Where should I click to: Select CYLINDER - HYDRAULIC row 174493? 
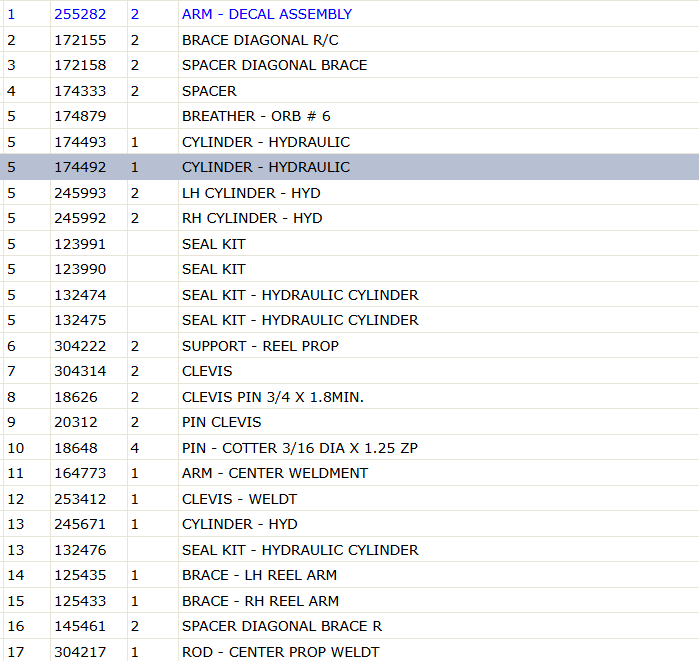click(x=350, y=142)
